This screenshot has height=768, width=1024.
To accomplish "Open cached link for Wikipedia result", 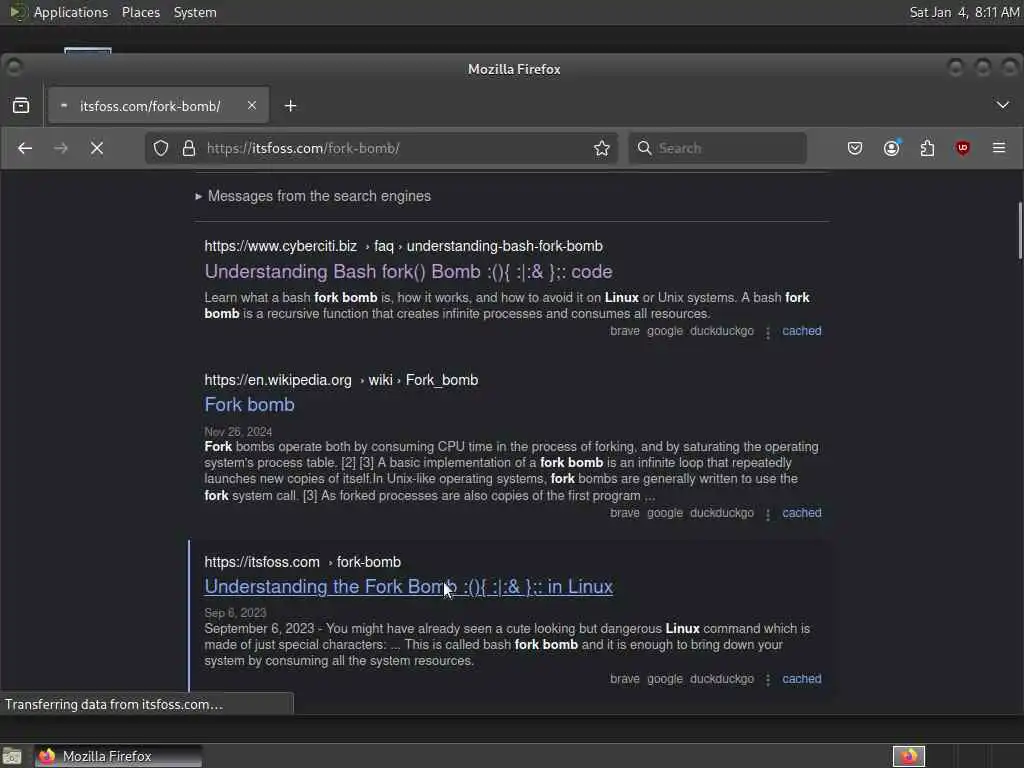I will point(802,513).
